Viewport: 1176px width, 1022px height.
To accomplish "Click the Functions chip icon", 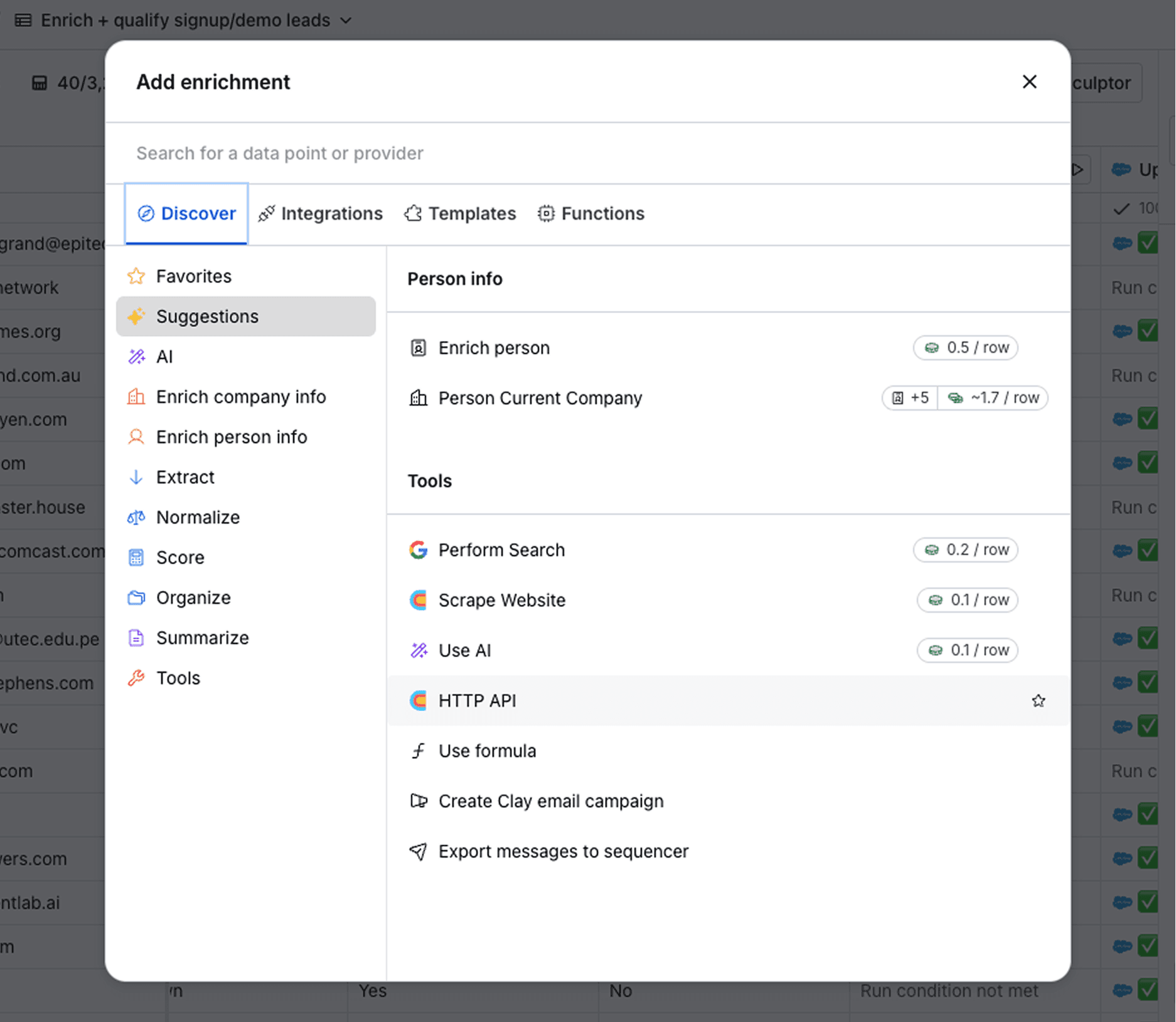I will click(x=546, y=213).
